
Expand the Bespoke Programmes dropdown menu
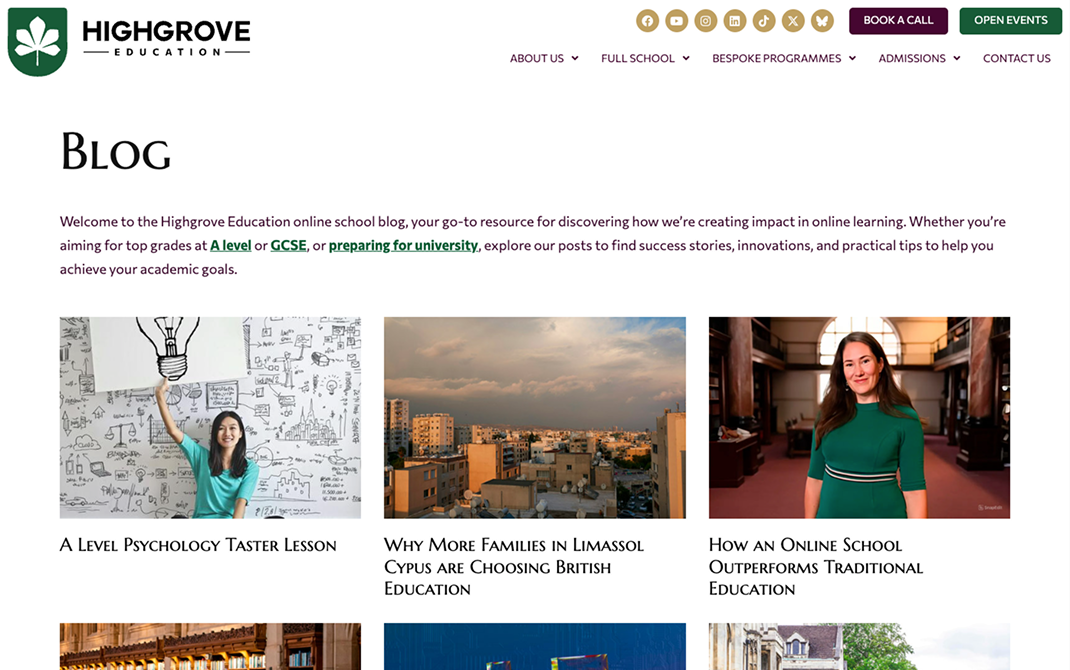(783, 59)
